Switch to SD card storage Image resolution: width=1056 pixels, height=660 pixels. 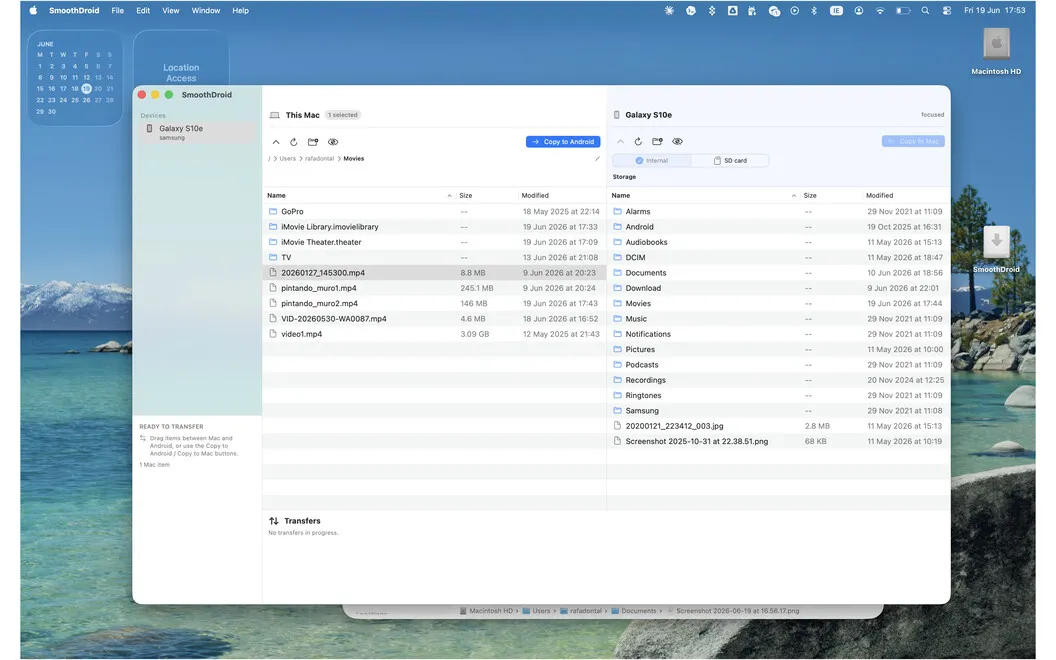click(x=730, y=160)
